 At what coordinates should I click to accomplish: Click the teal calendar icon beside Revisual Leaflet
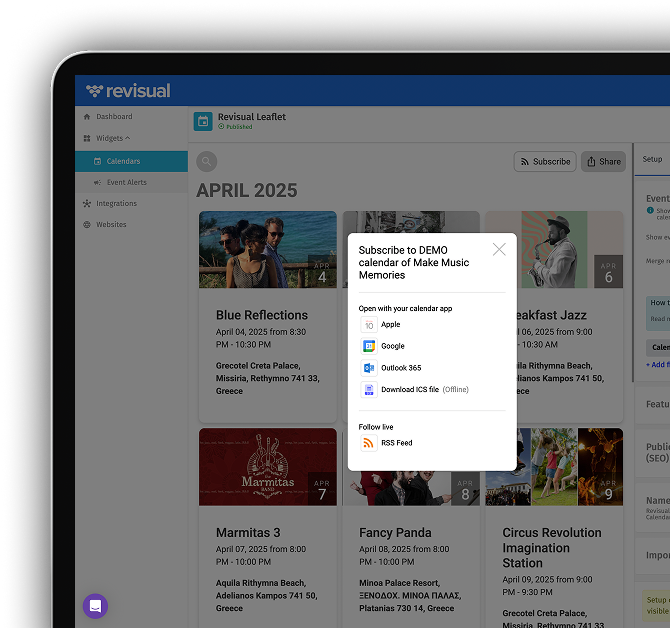pos(203,121)
